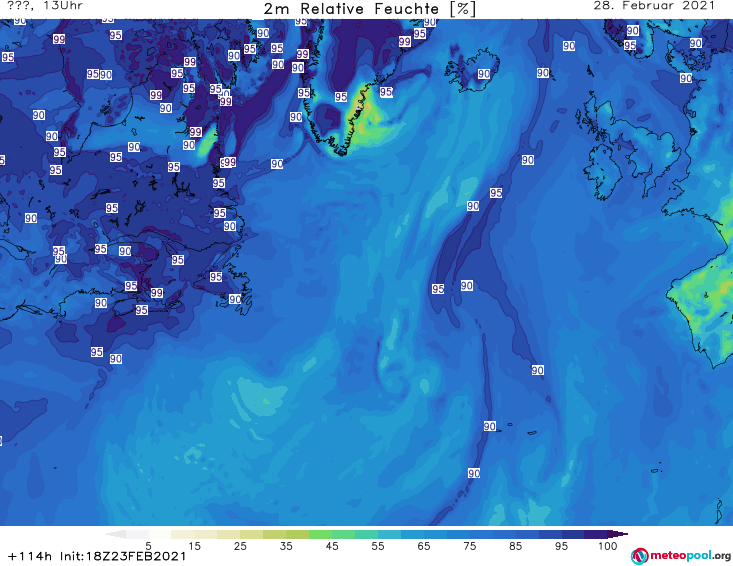The height and width of the screenshot is (566, 733).
Task: Select the map title "2m Relative Feuchte [%]"
Action: pyautogui.click(x=370, y=9)
